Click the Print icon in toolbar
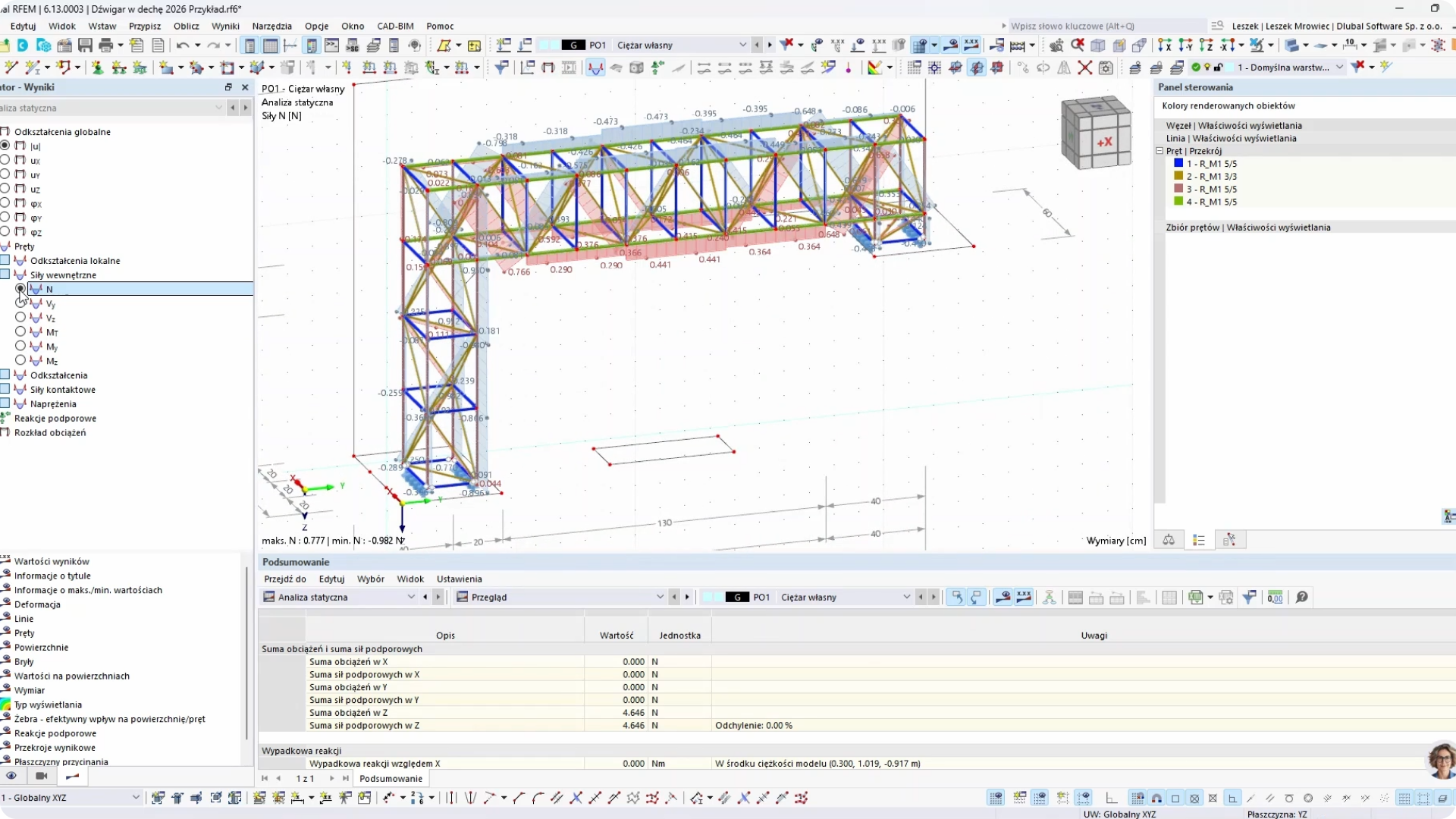 coord(105,45)
